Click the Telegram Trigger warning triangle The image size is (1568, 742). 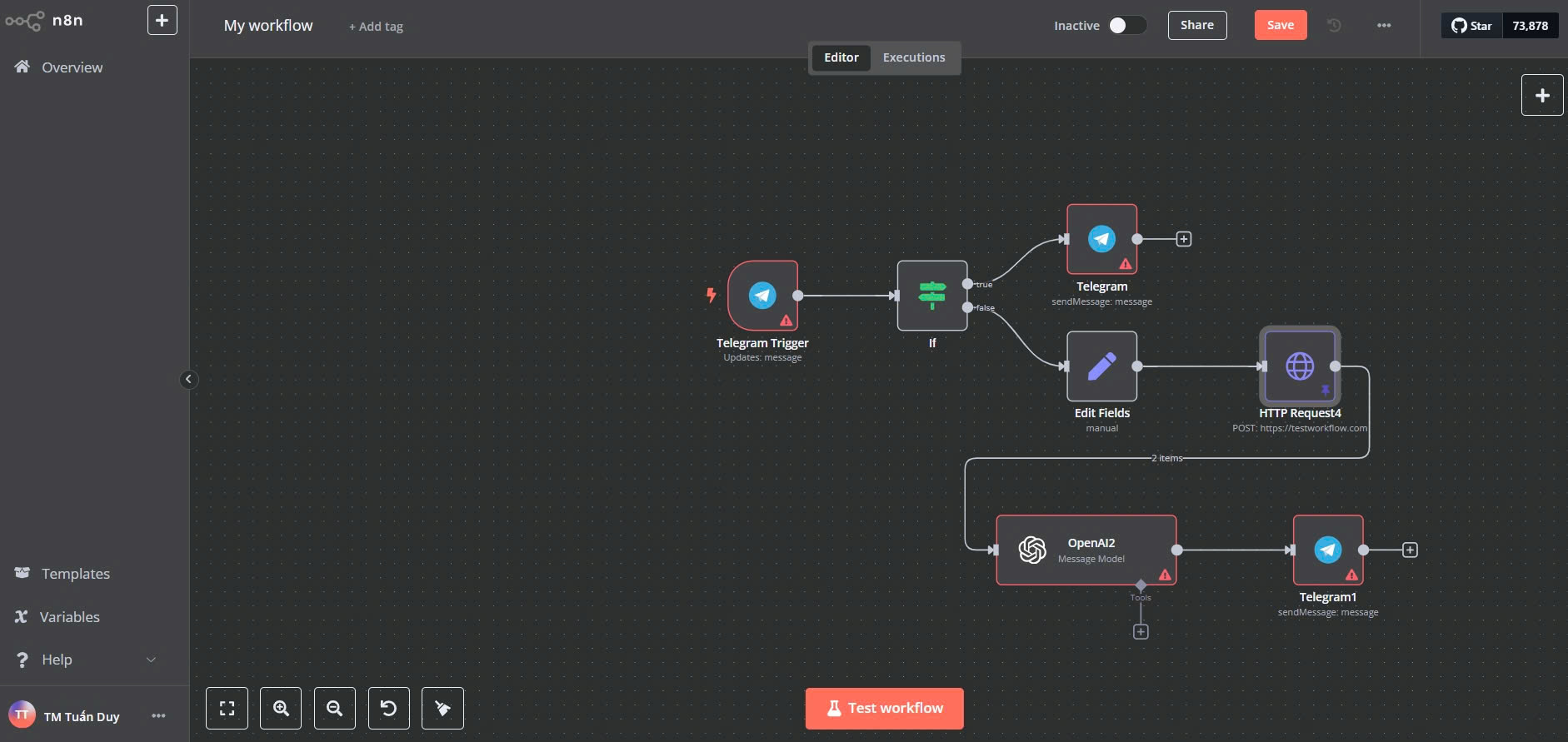[x=786, y=320]
